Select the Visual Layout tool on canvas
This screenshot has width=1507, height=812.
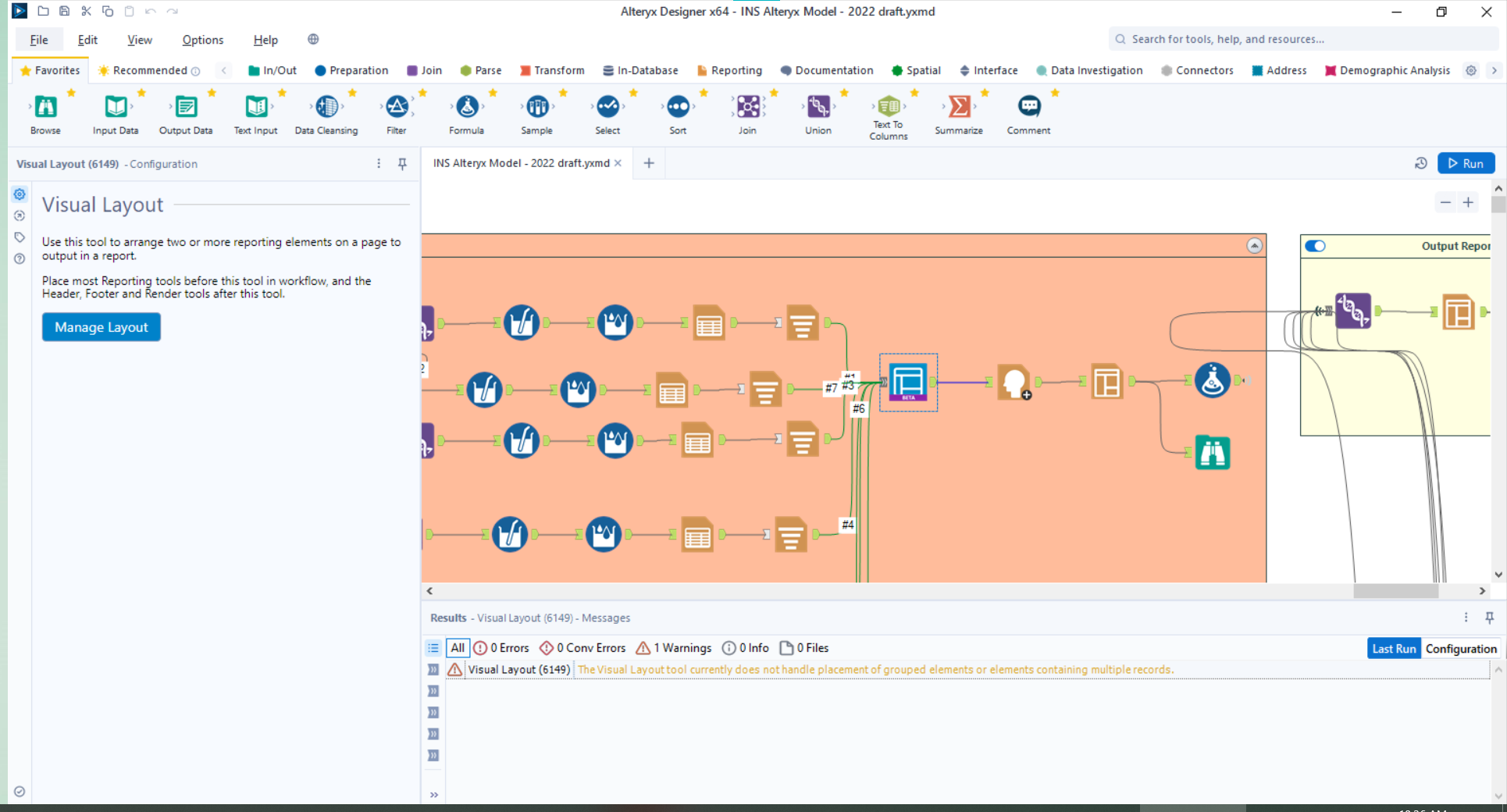(x=908, y=382)
